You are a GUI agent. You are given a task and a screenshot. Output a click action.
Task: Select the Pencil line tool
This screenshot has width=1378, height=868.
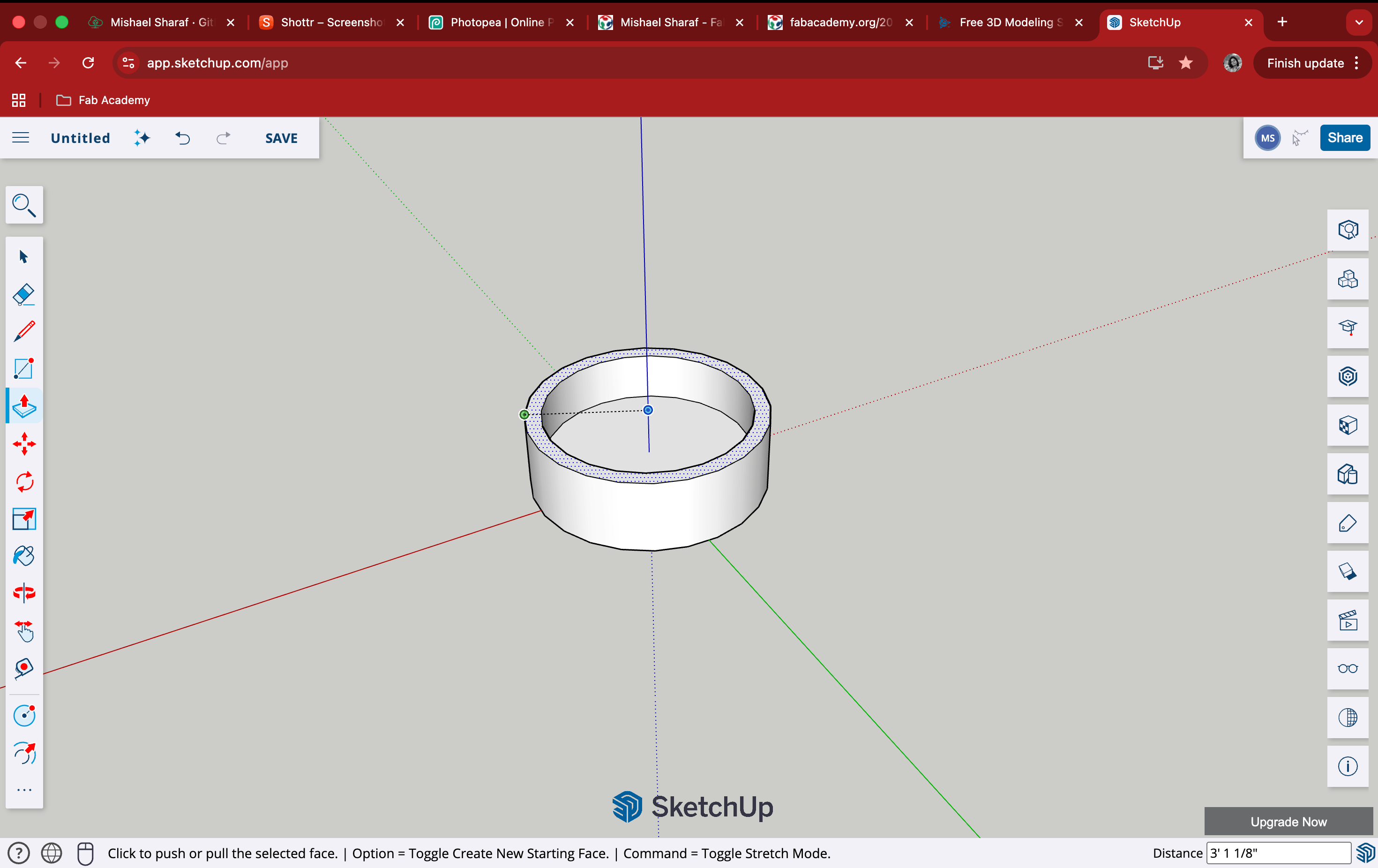point(23,331)
